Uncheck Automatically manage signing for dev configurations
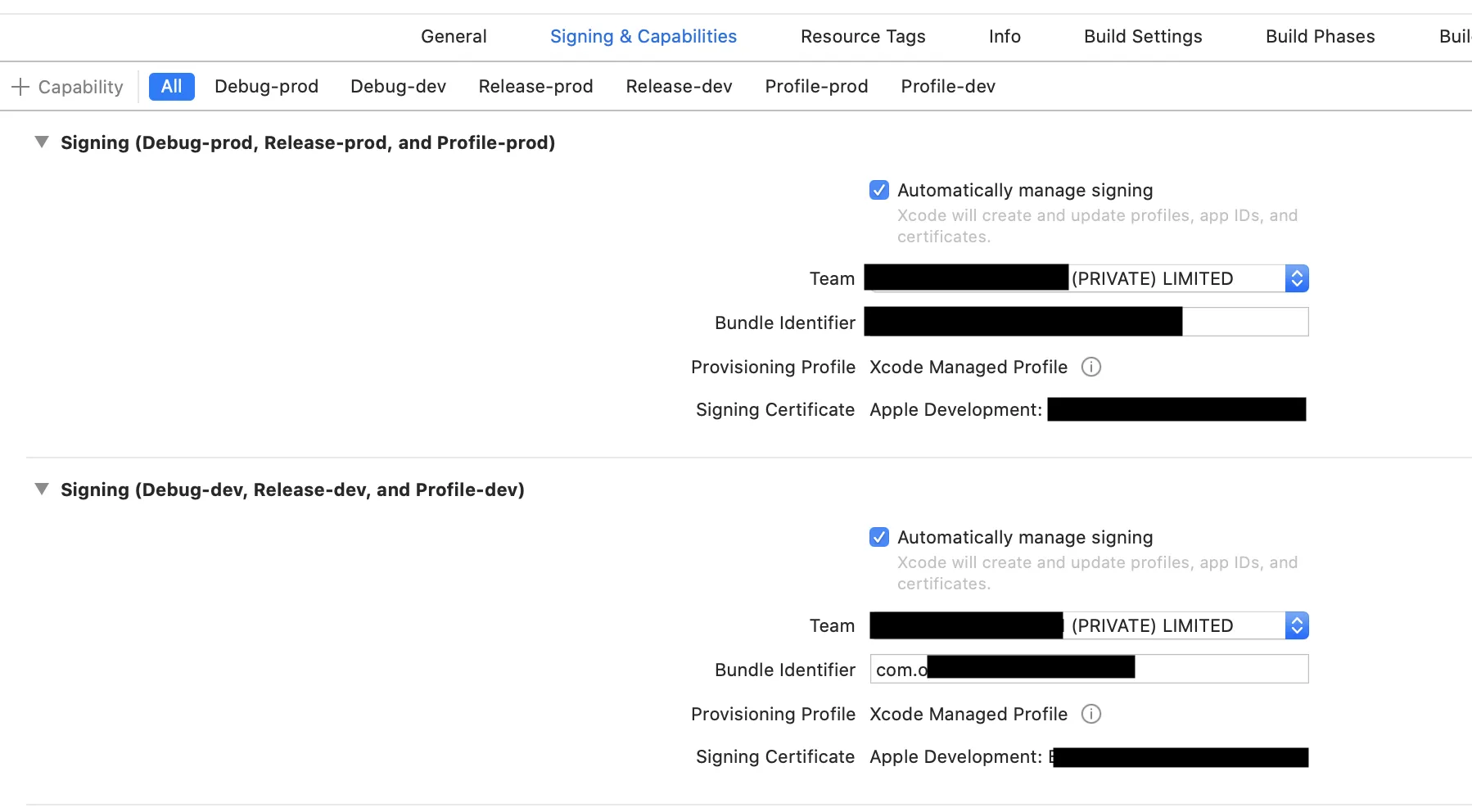This screenshot has width=1472, height=812. pos(878,537)
